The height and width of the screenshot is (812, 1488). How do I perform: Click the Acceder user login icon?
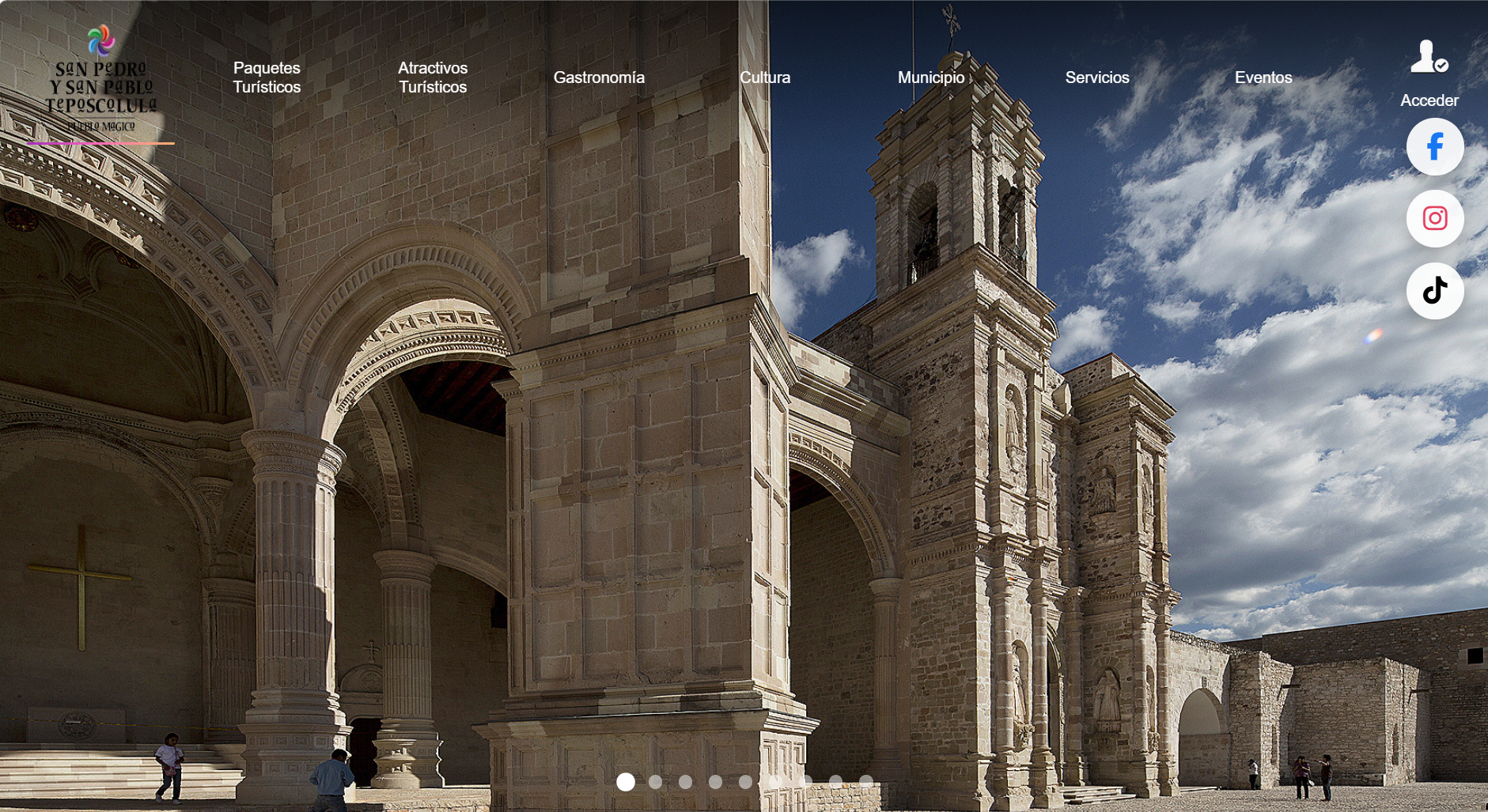pos(1429,56)
